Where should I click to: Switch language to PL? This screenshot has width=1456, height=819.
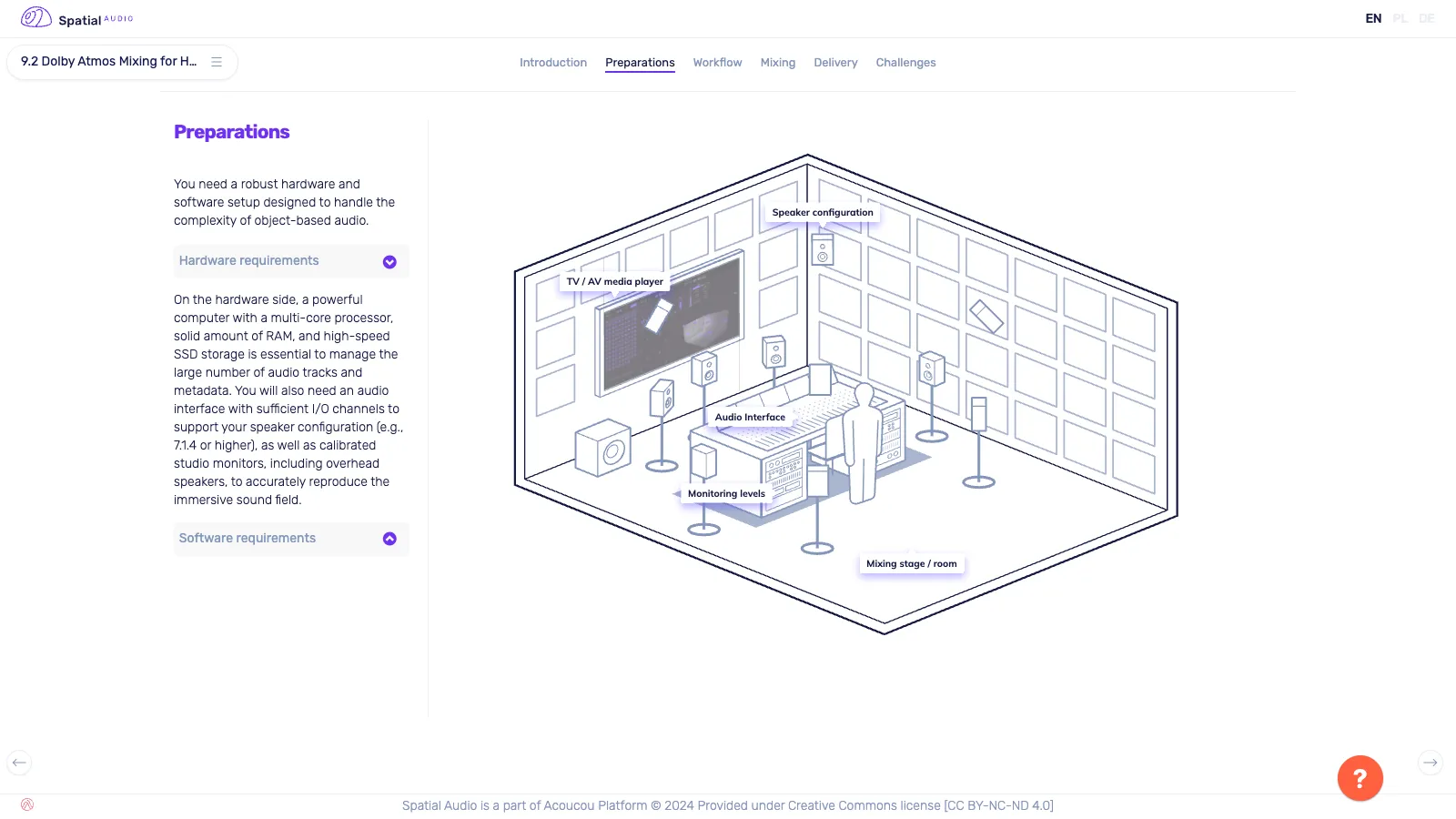[x=1400, y=18]
